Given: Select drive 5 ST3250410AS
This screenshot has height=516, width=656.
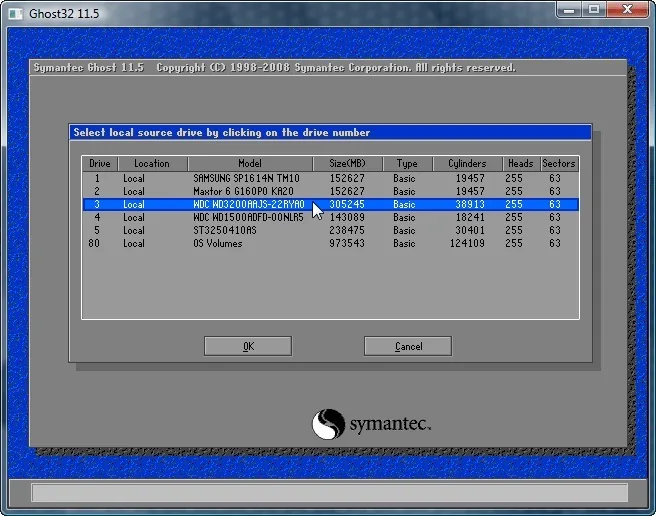Looking at the screenshot, I should 331,230.
